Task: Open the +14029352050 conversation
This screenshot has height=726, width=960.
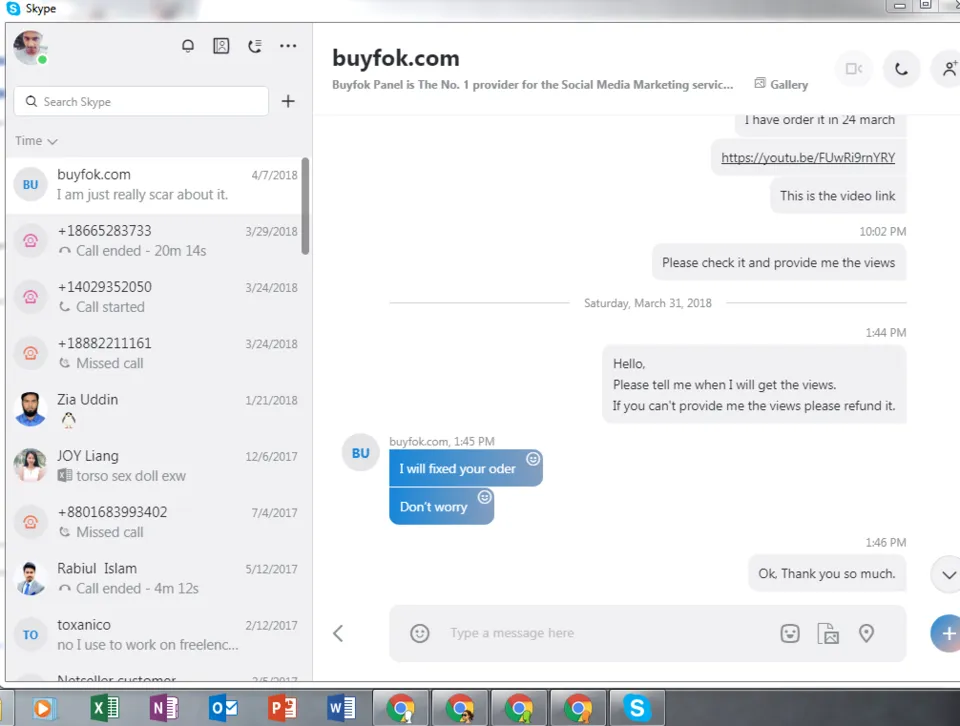Action: pos(154,298)
